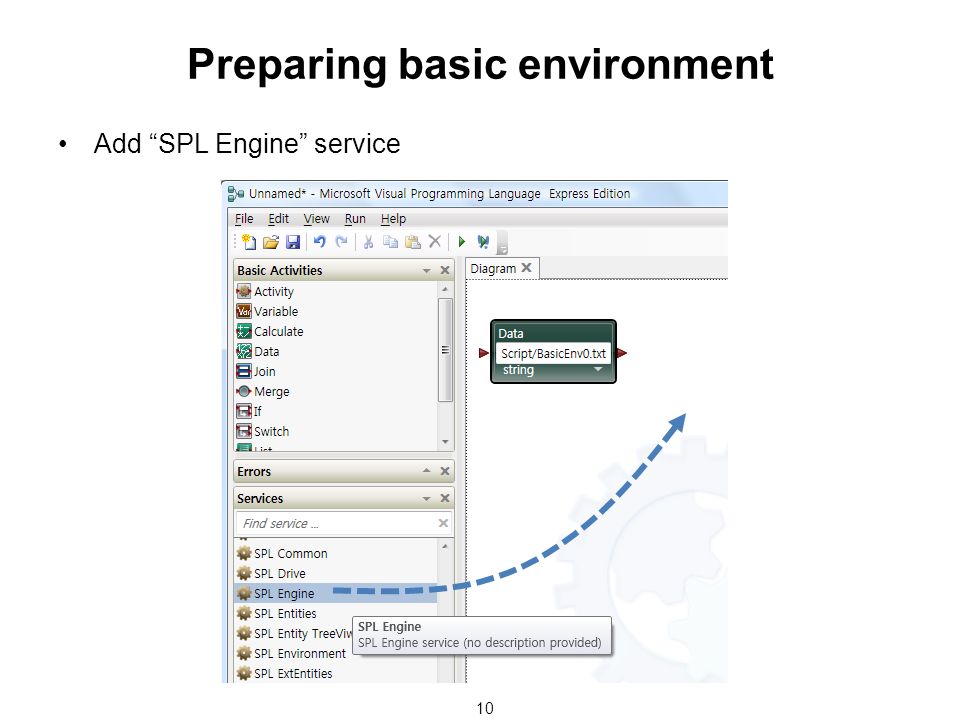Image resolution: width=960 pixels, height=720 pixels.
Task: Click Services list scroll up arrow
Action: pos(445,546)
